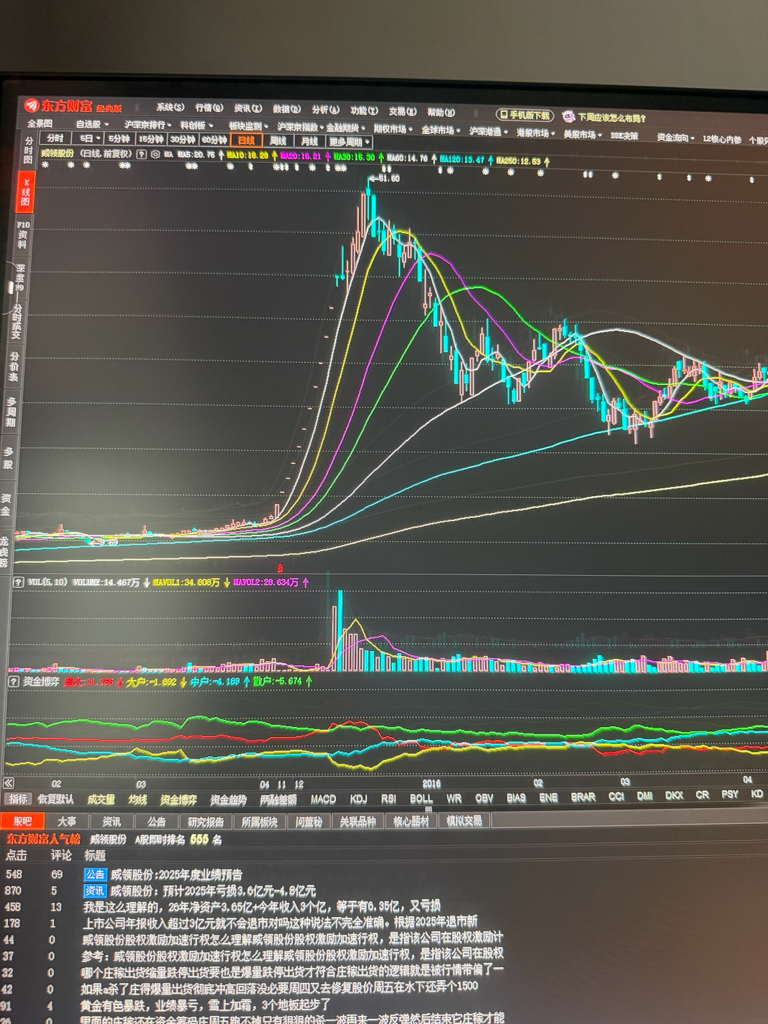768x1024 pixels.
Task: Open the 行情(Q) menu
Action: pyautogui.click(x=209, y=108)
